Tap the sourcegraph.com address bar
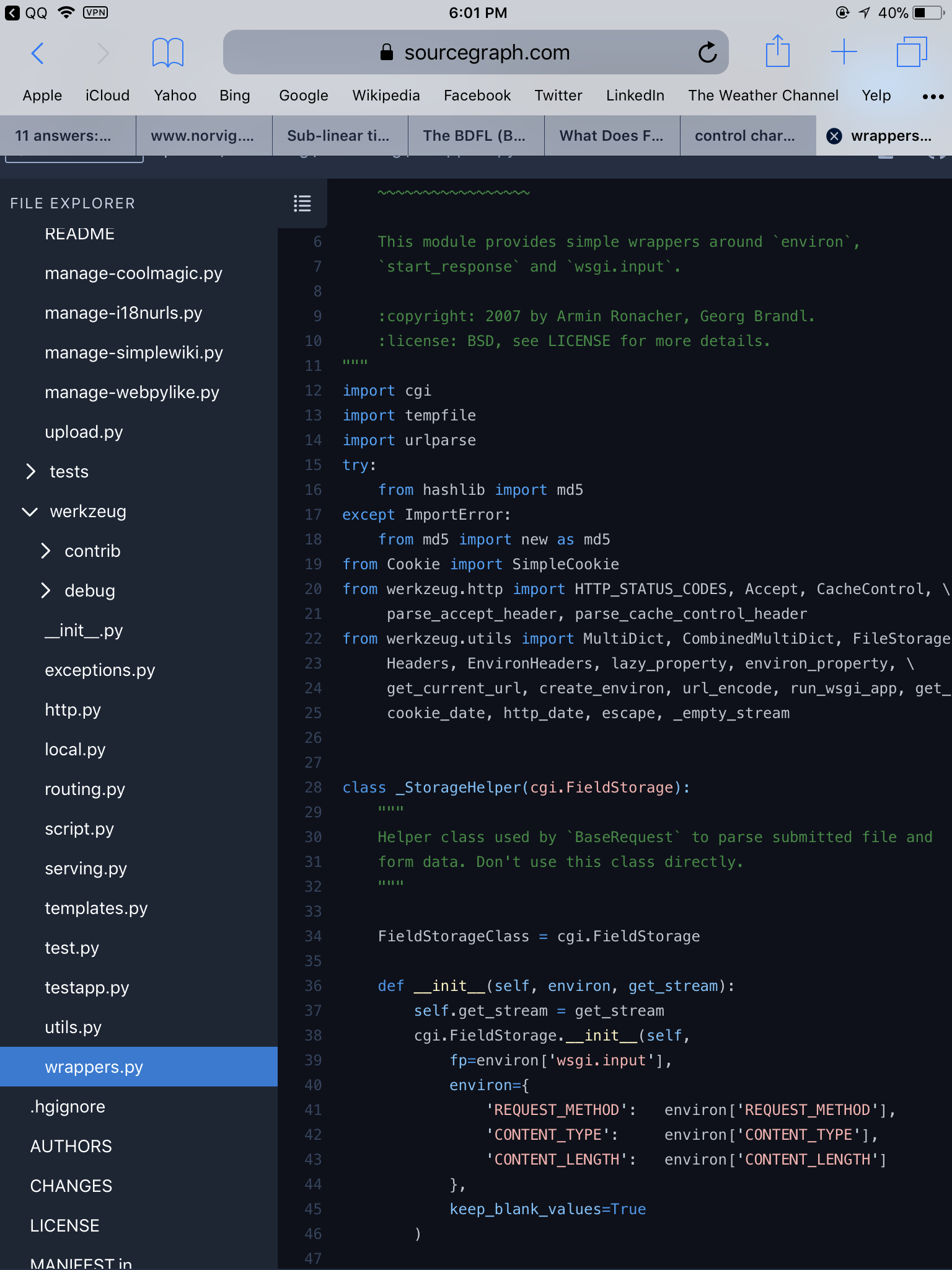952x1270 pixels. (x=475, y=52)
